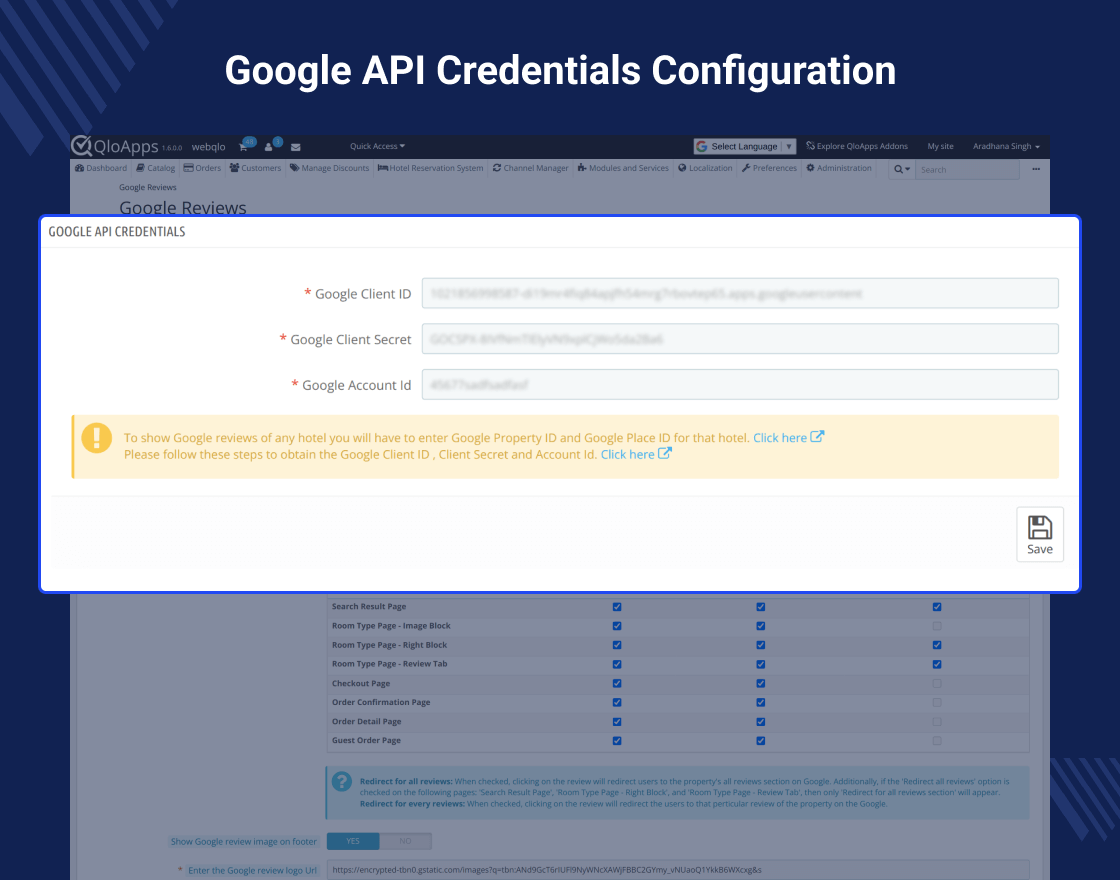Open the shopping cart notifications icon

click(244, 146)
